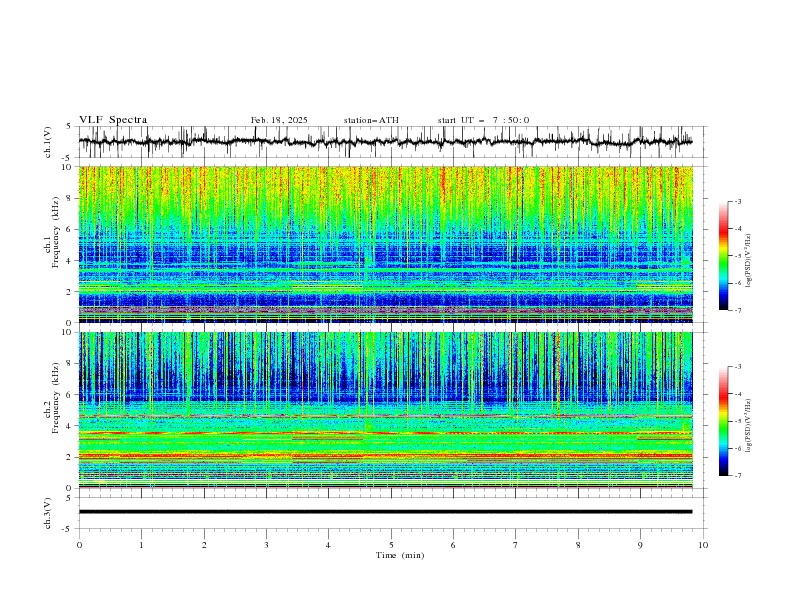Click time-axis tick label "7"
792x612 pixels.
(x=515, y=545)
